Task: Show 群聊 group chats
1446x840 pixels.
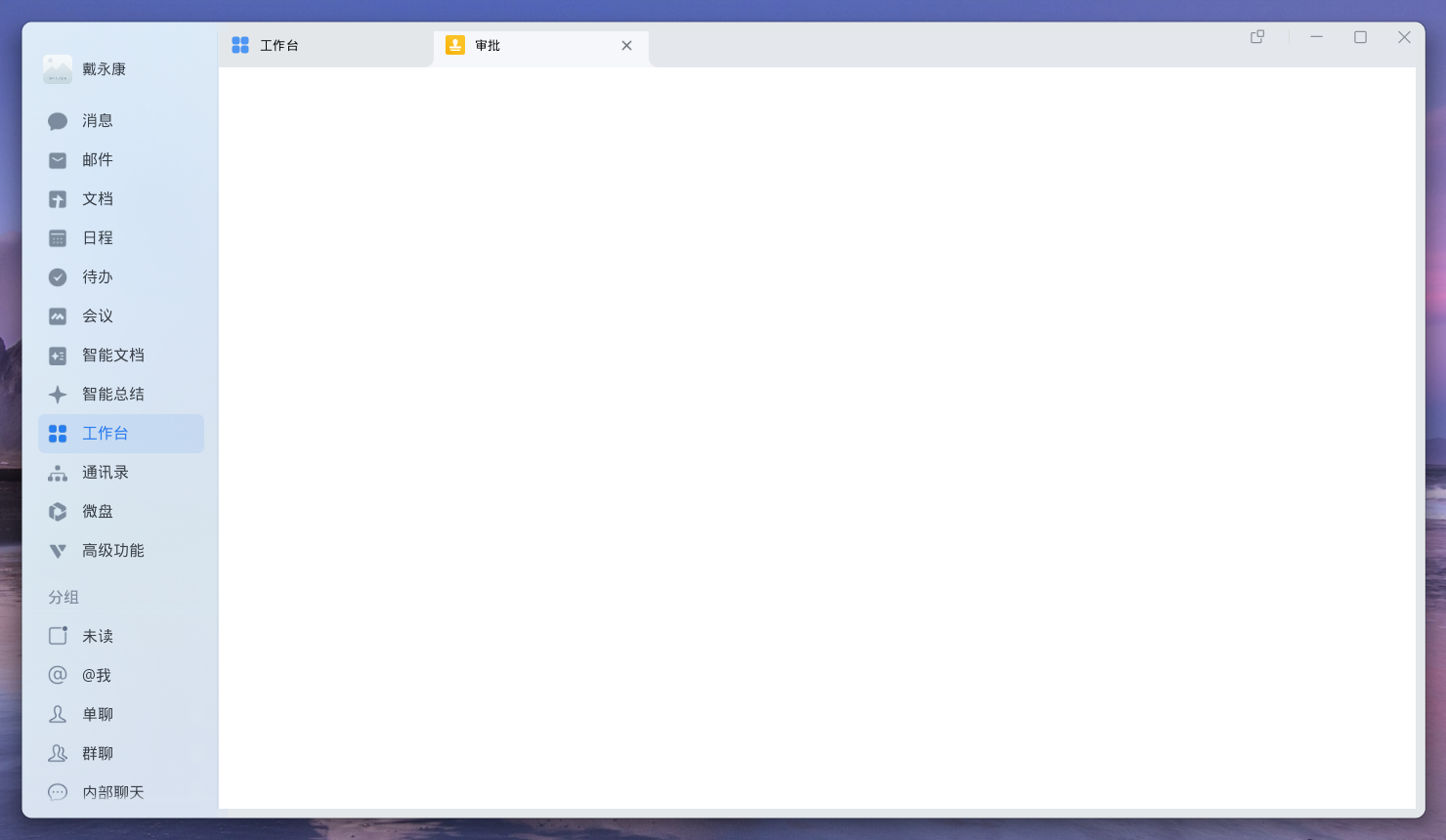Action: [121, 753]
